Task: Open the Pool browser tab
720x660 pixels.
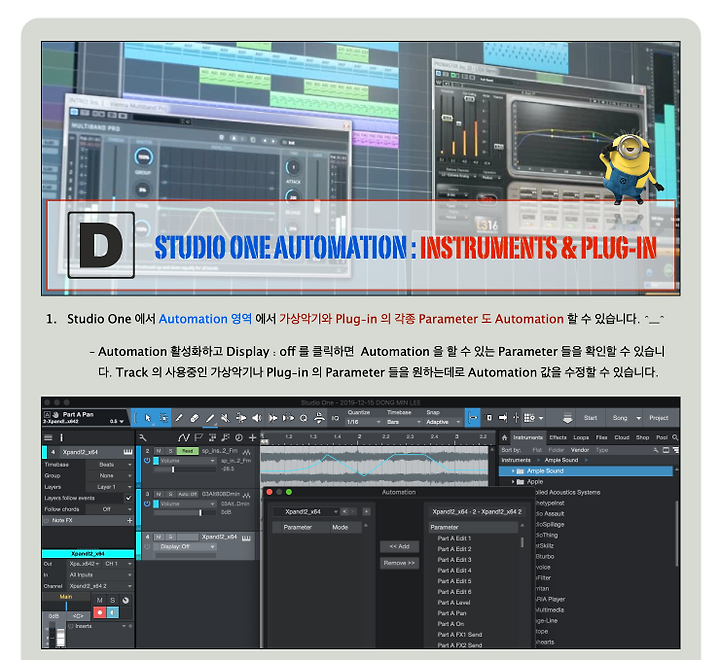Action: click(x=662, y=438)
